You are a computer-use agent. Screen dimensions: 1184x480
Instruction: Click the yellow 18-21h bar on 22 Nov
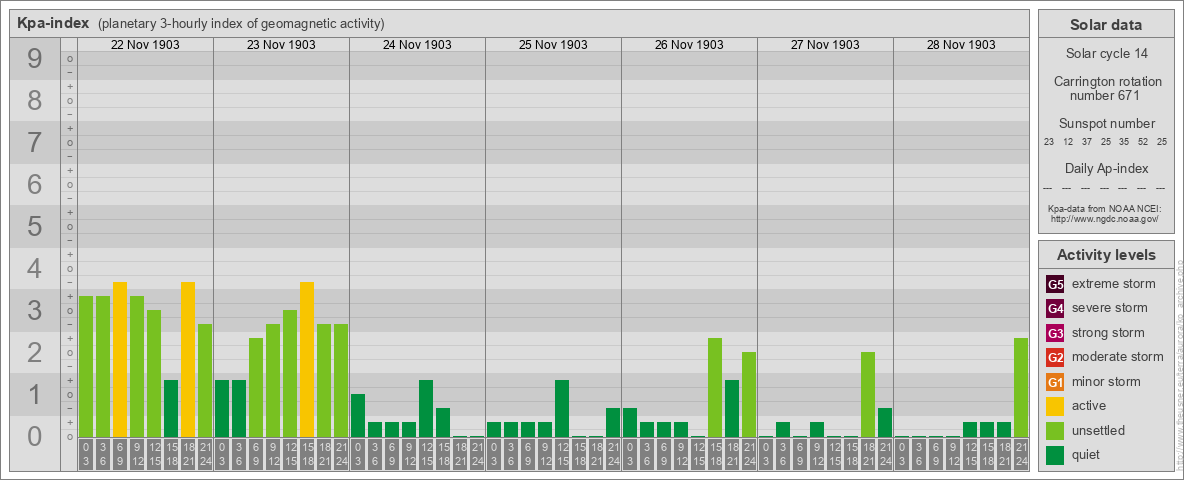coord(188,359)
